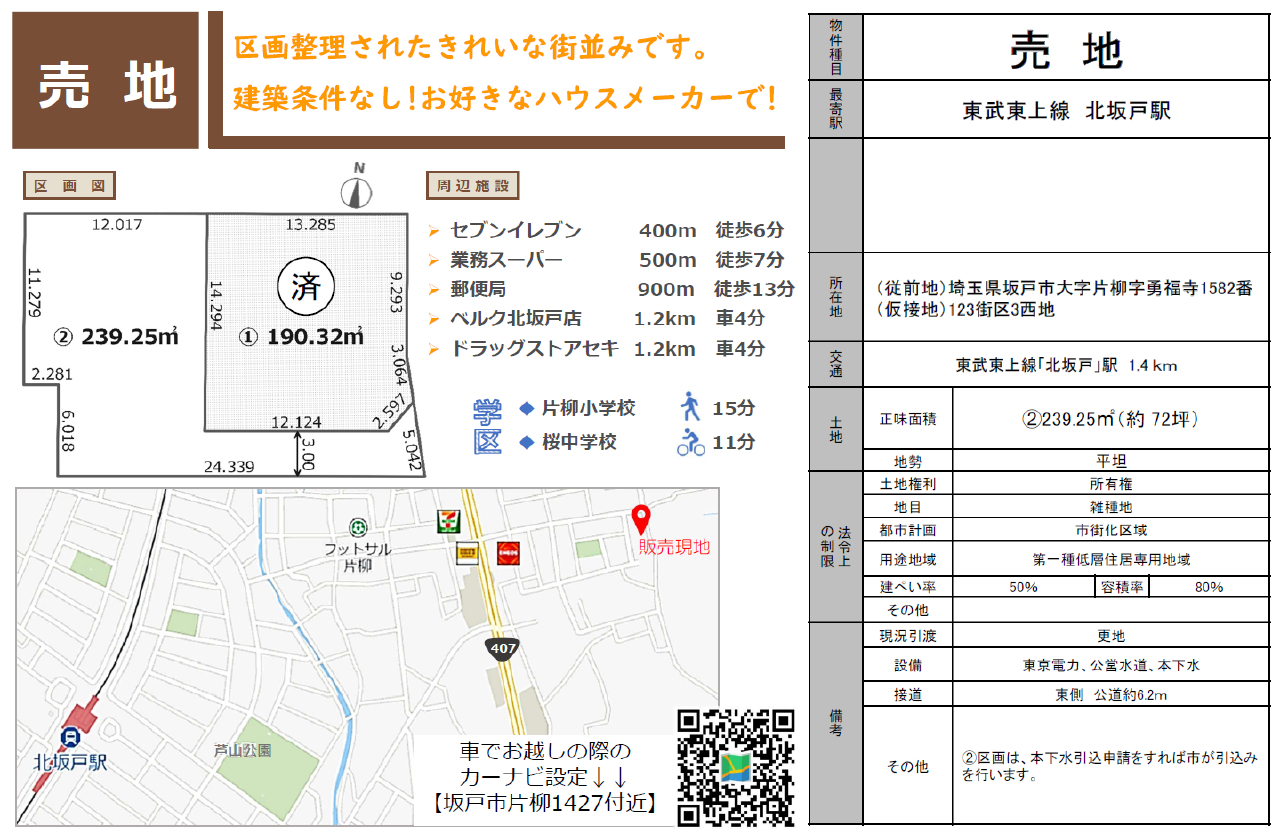This screenshot has width=1280, height=834.
Task: Click the 従前地 address line in the table
Action: click(1064, 286)
